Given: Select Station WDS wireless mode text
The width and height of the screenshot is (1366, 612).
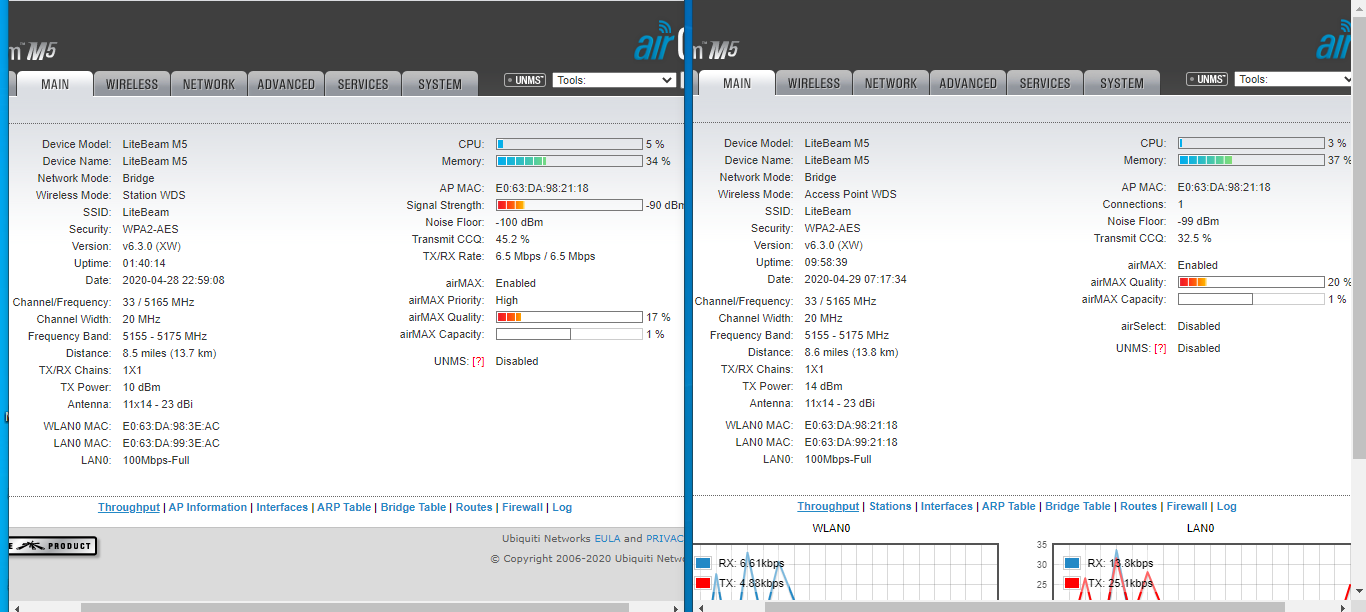Looking at the screenshot, I should (154, 195).
